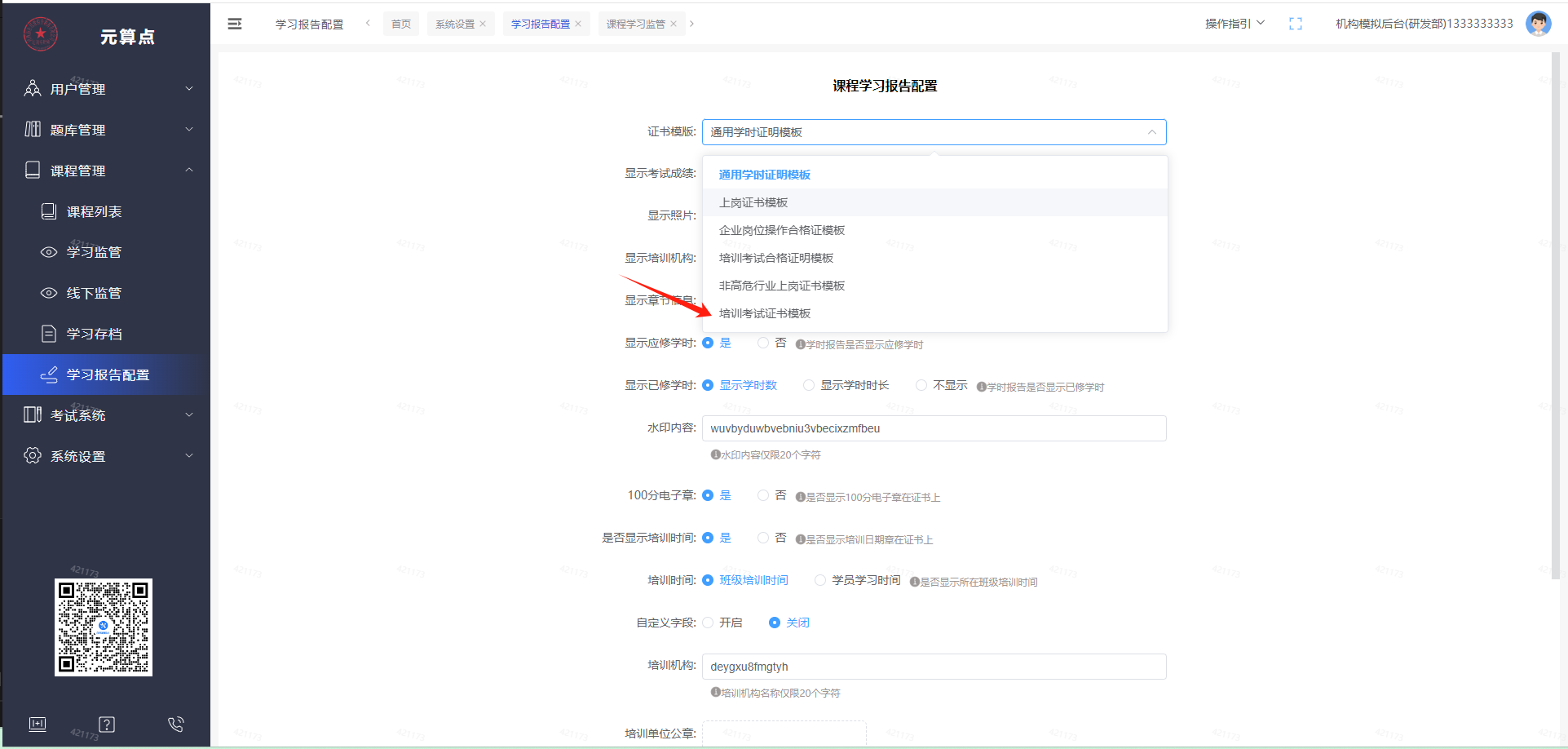Viewport: 1568px width, 749px height.
Task: Click the 培训单位公章 upload box
Action: coord(784,733)
